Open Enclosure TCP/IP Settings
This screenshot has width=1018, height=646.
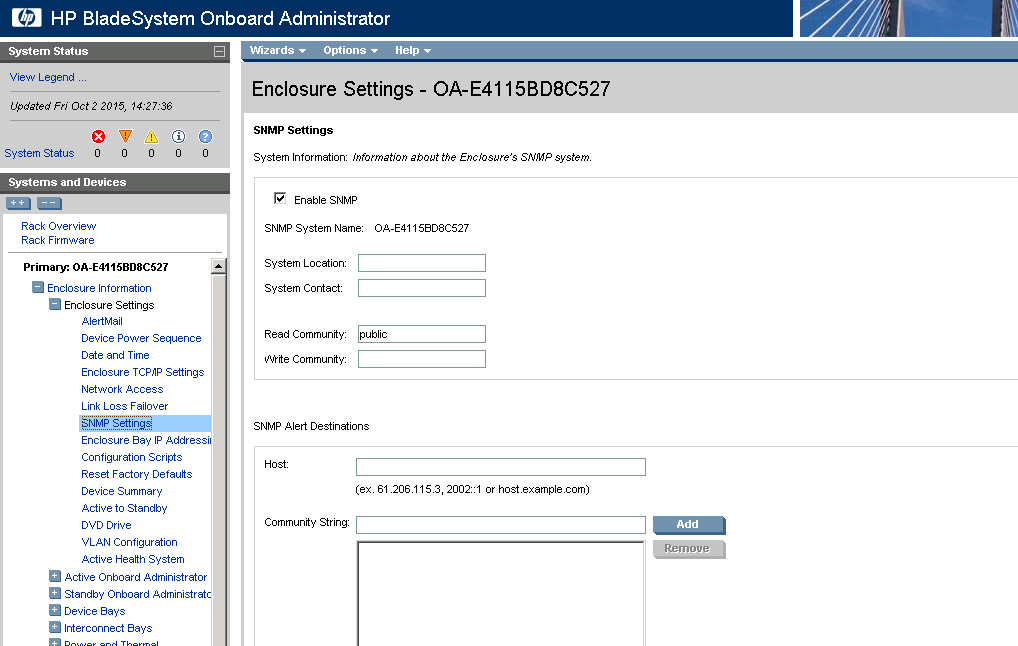tap(142, 372)
